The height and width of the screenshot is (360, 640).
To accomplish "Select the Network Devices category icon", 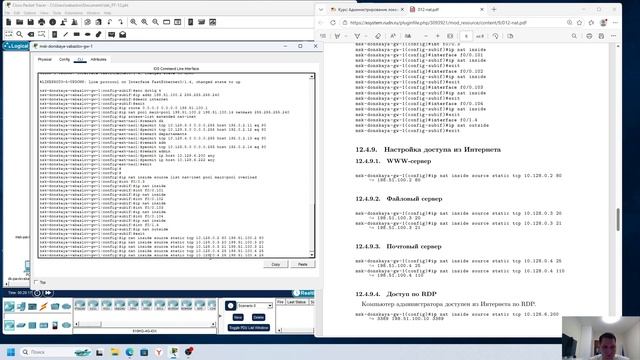I will pyautogui.click(x=9, y=306).
